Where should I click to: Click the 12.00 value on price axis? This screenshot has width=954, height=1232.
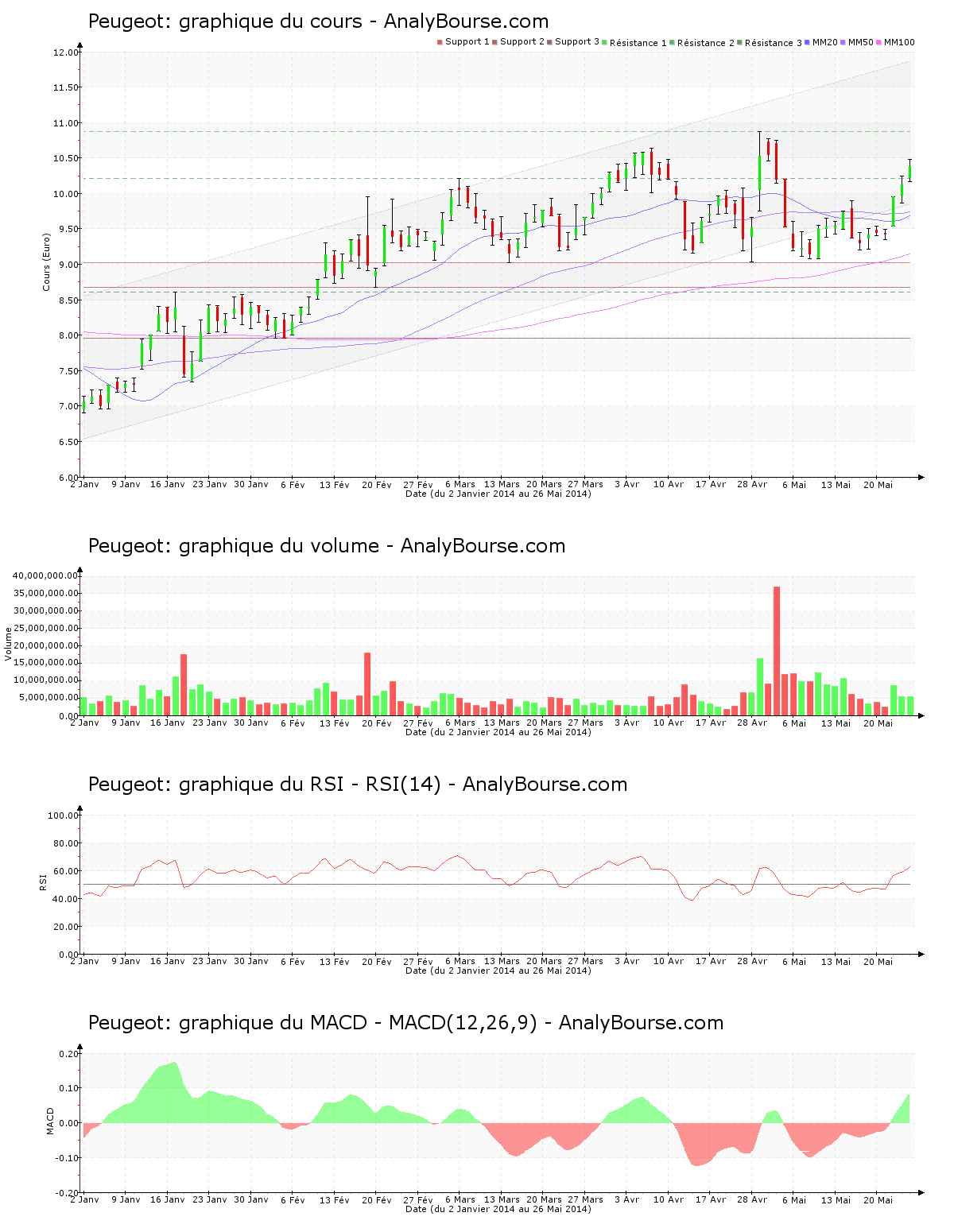66,52
